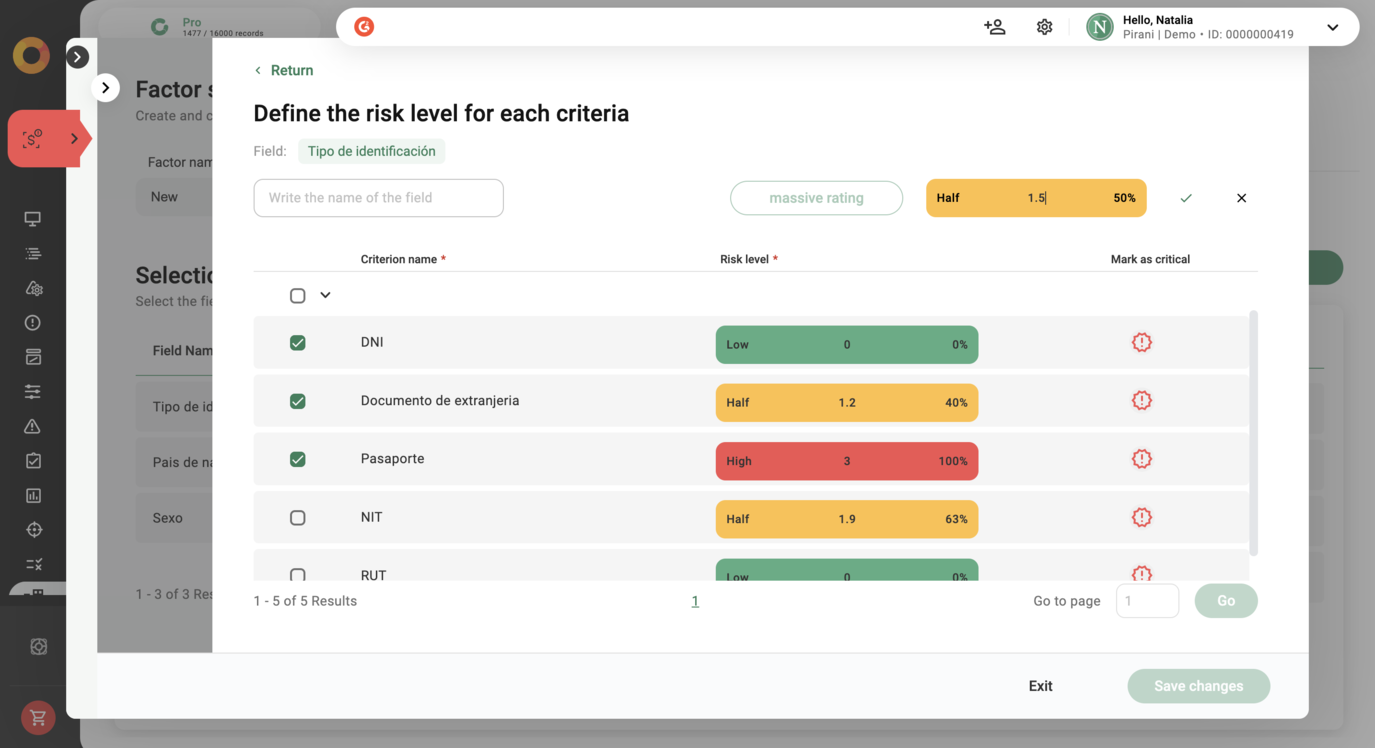Click the add user icon in the top bar

994,27
